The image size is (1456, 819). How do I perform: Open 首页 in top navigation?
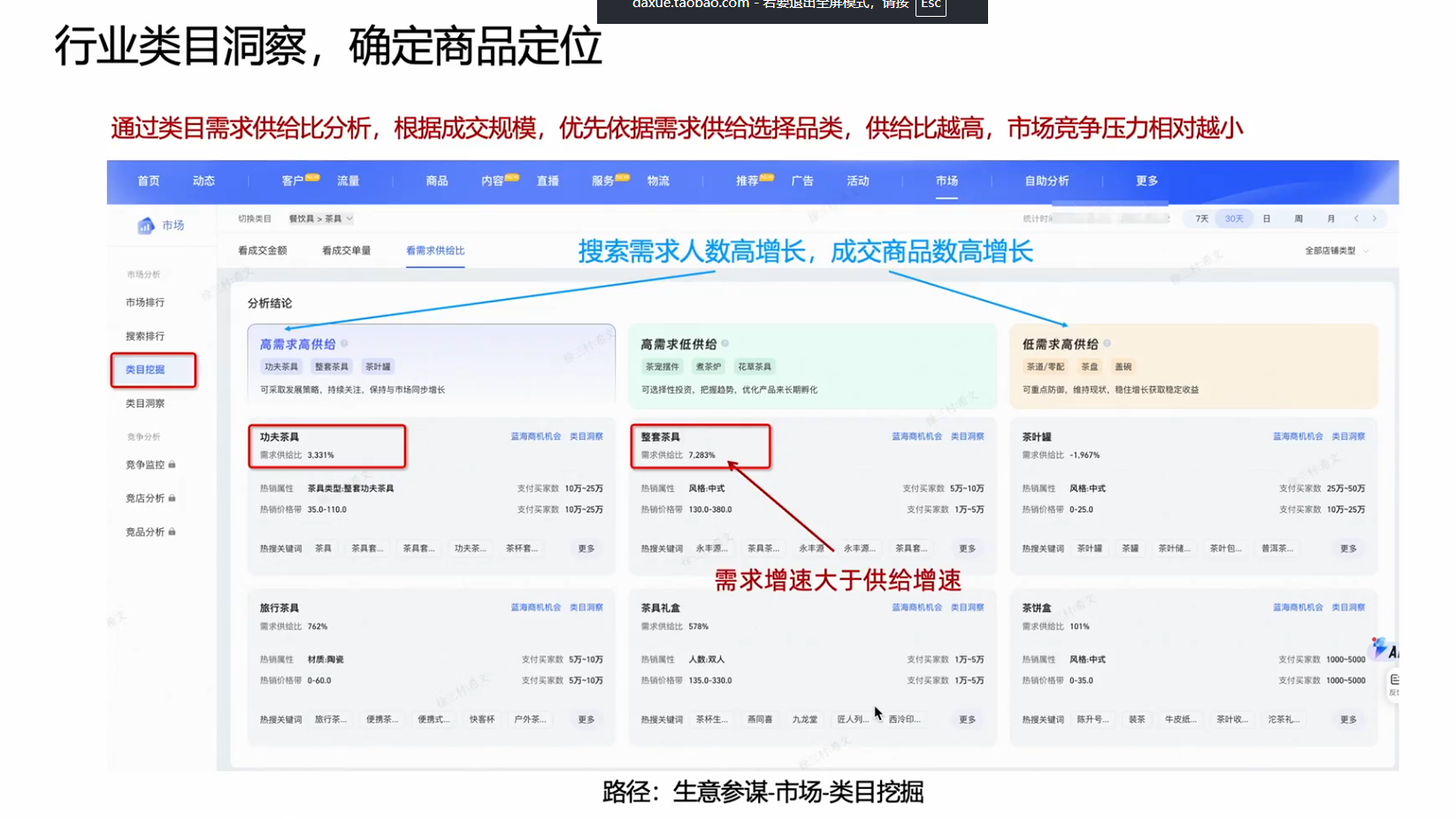point(149,180)
